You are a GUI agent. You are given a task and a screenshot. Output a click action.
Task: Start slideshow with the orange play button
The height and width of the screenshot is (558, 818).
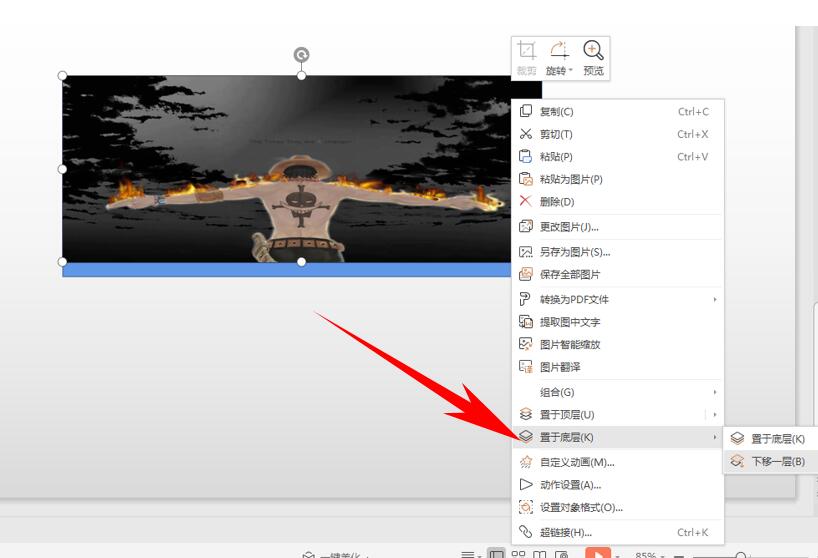[x=597, y=554]
